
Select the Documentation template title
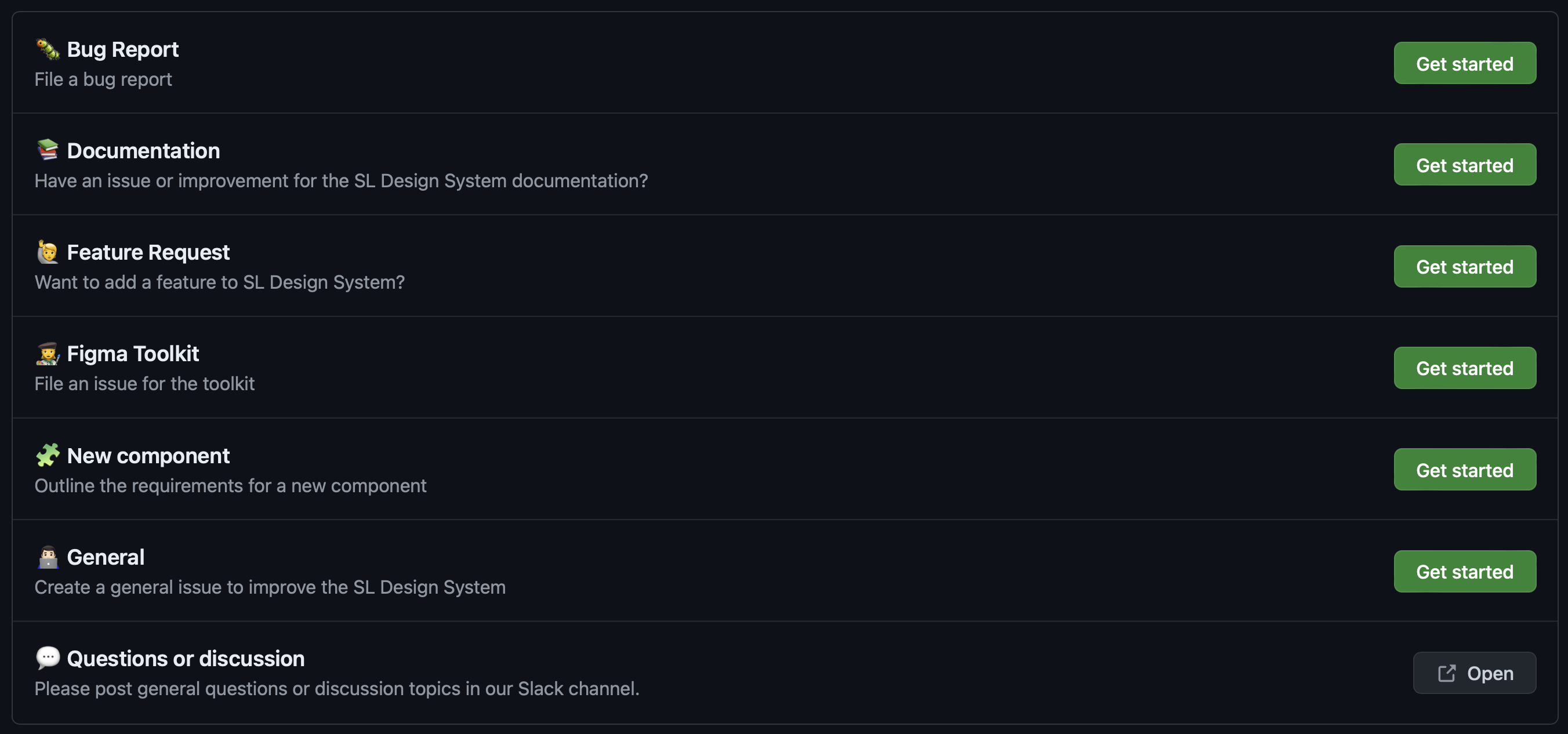143,151
